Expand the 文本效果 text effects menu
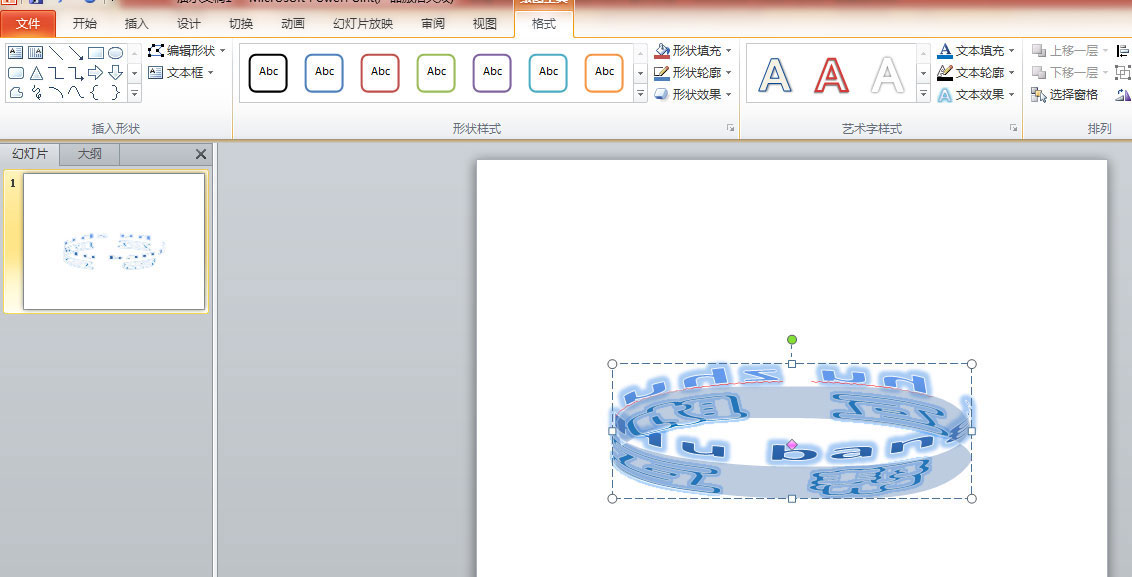This screenshot has height=577, width=1132. coord(977,95)
